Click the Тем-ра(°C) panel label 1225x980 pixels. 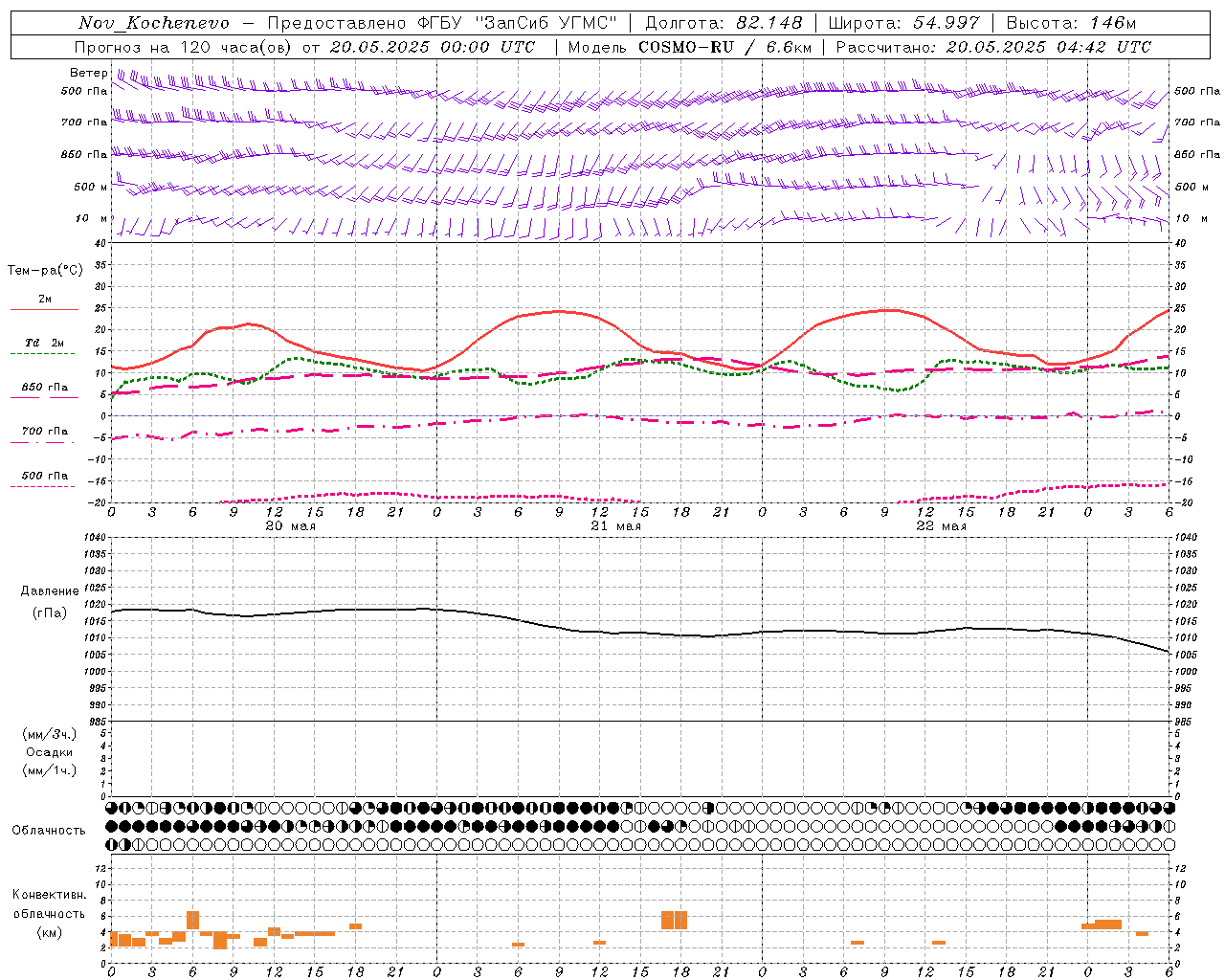(x=45, y=271)
